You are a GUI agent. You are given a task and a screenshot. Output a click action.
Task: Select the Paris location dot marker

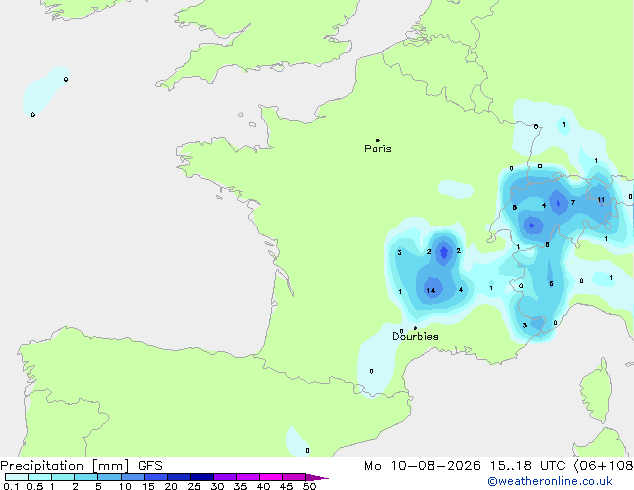tap(378, 140)
